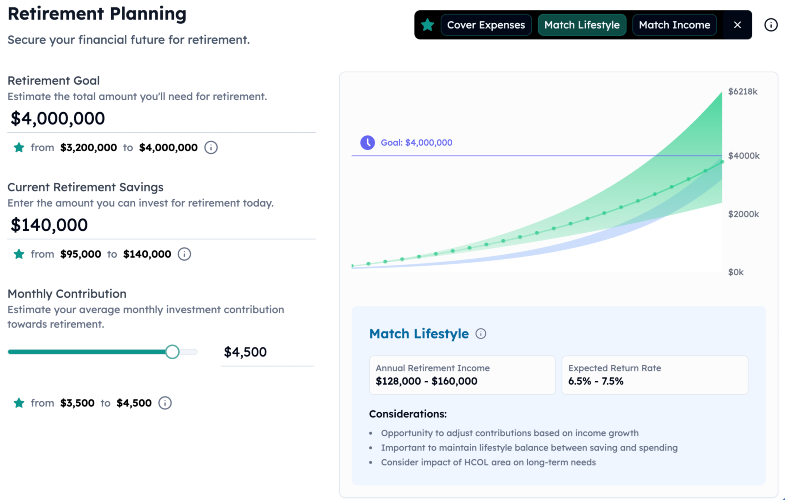
Task: Click the star beside $3,500 contribution range
Action: coord(19,403)
